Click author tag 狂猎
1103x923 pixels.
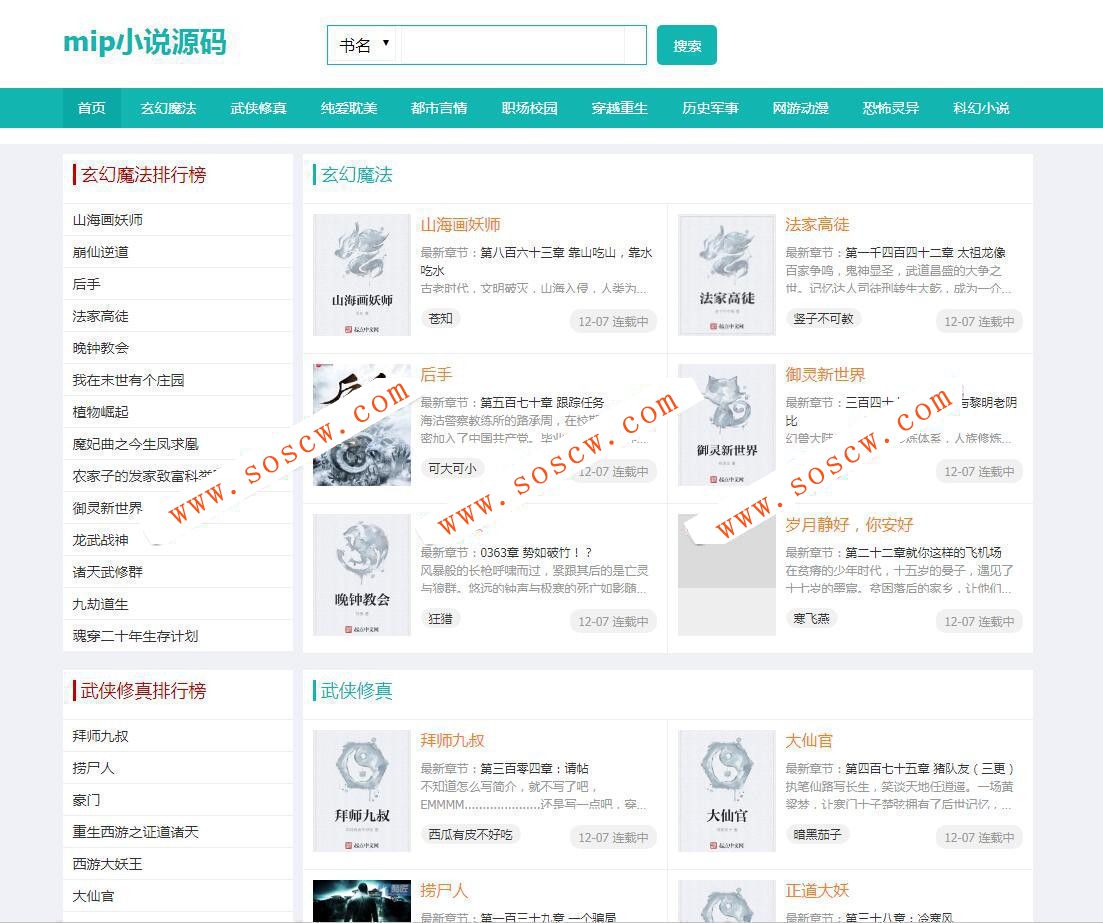tap(440, 619)
